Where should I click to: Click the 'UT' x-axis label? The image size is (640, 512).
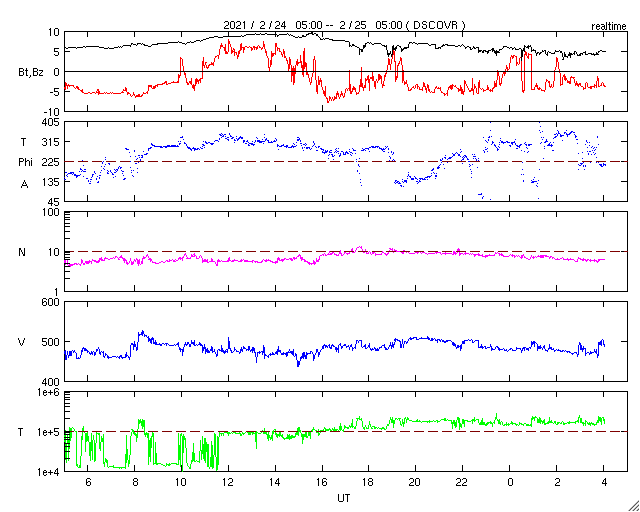(343, 498)
